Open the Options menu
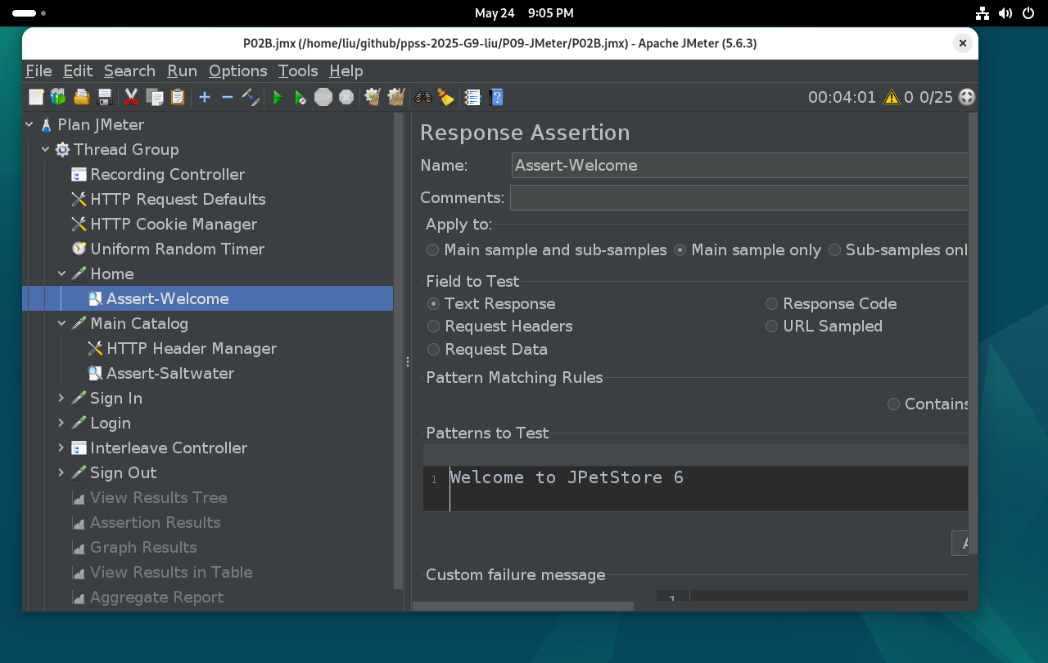The image size is (1048, 663). coord(238,71)
